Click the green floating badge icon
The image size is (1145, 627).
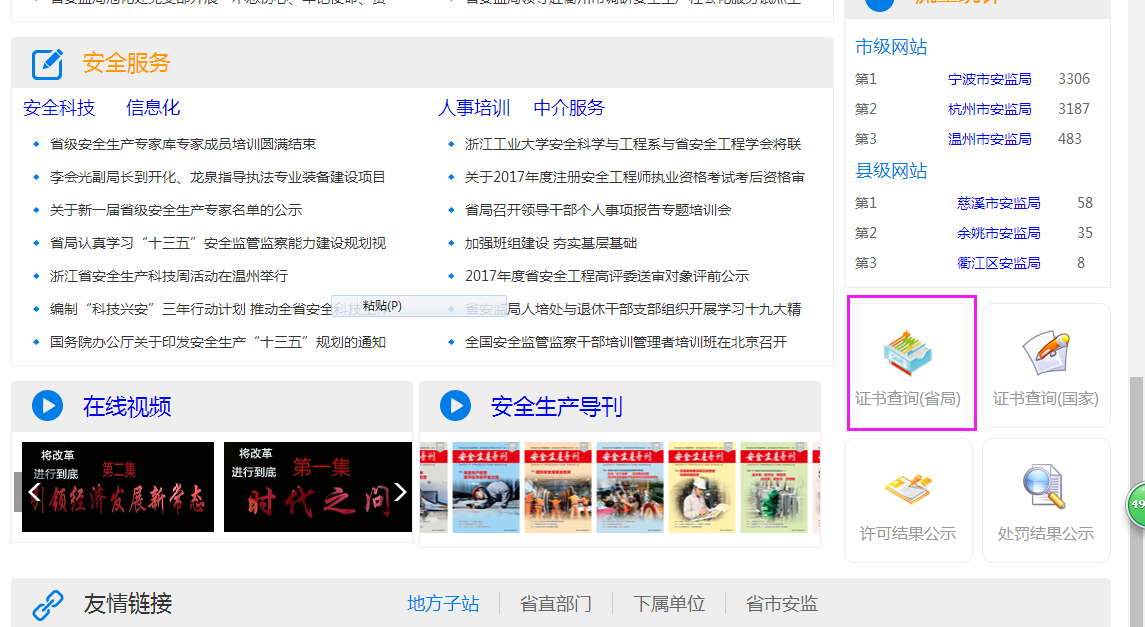click(1136, 504)
